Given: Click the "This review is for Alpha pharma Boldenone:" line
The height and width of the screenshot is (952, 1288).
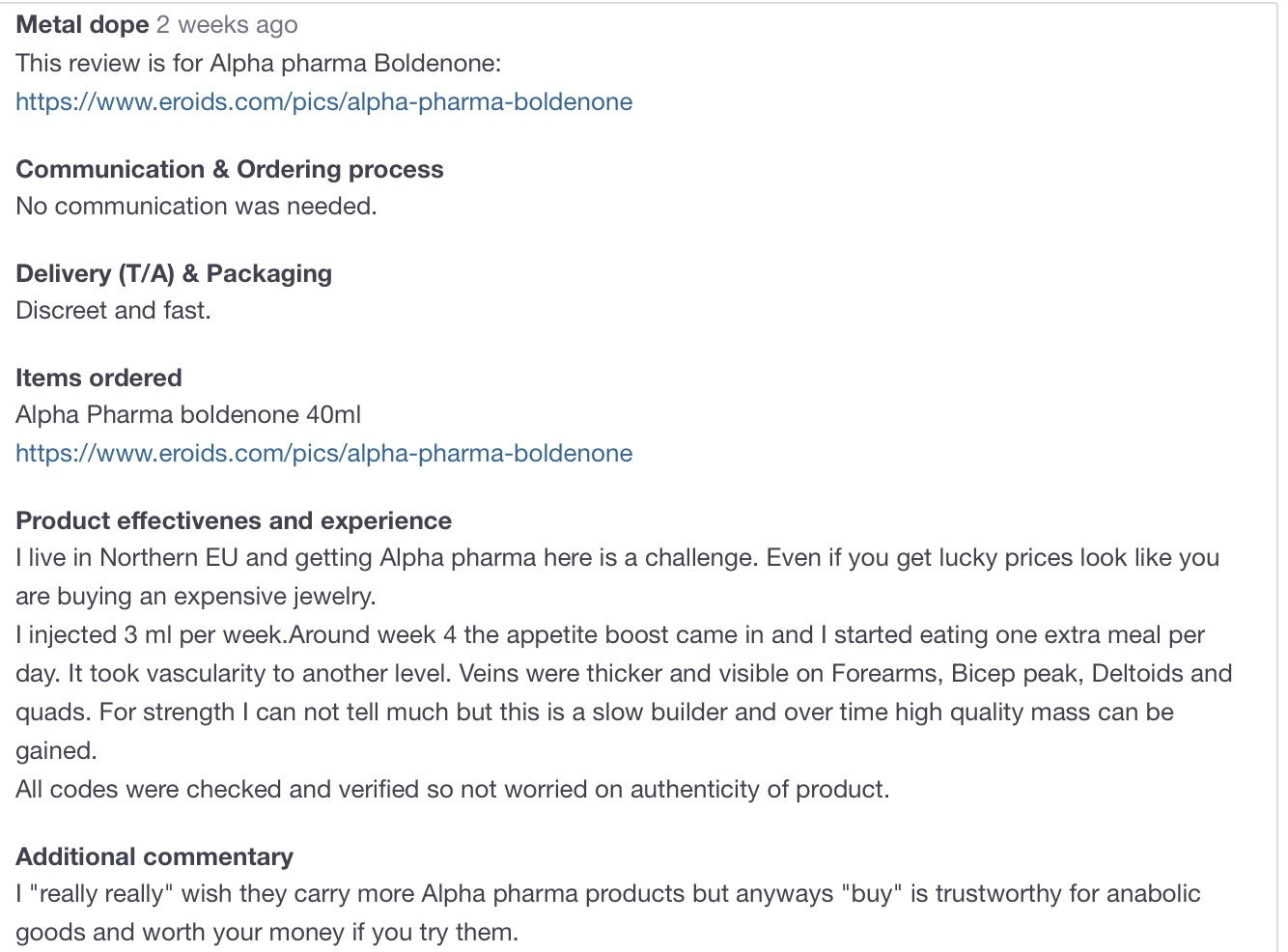Looking at the screenshot, I should [259, 64].
